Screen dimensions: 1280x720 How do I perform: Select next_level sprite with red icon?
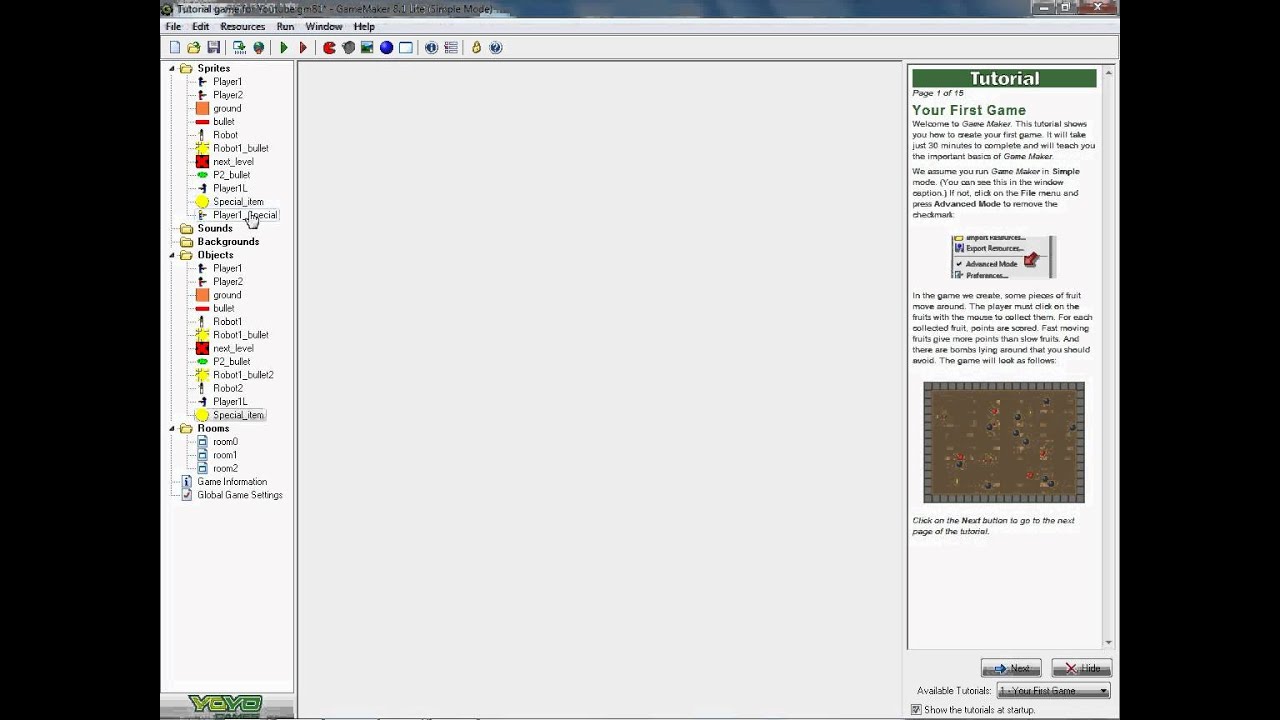click(233, 162)
